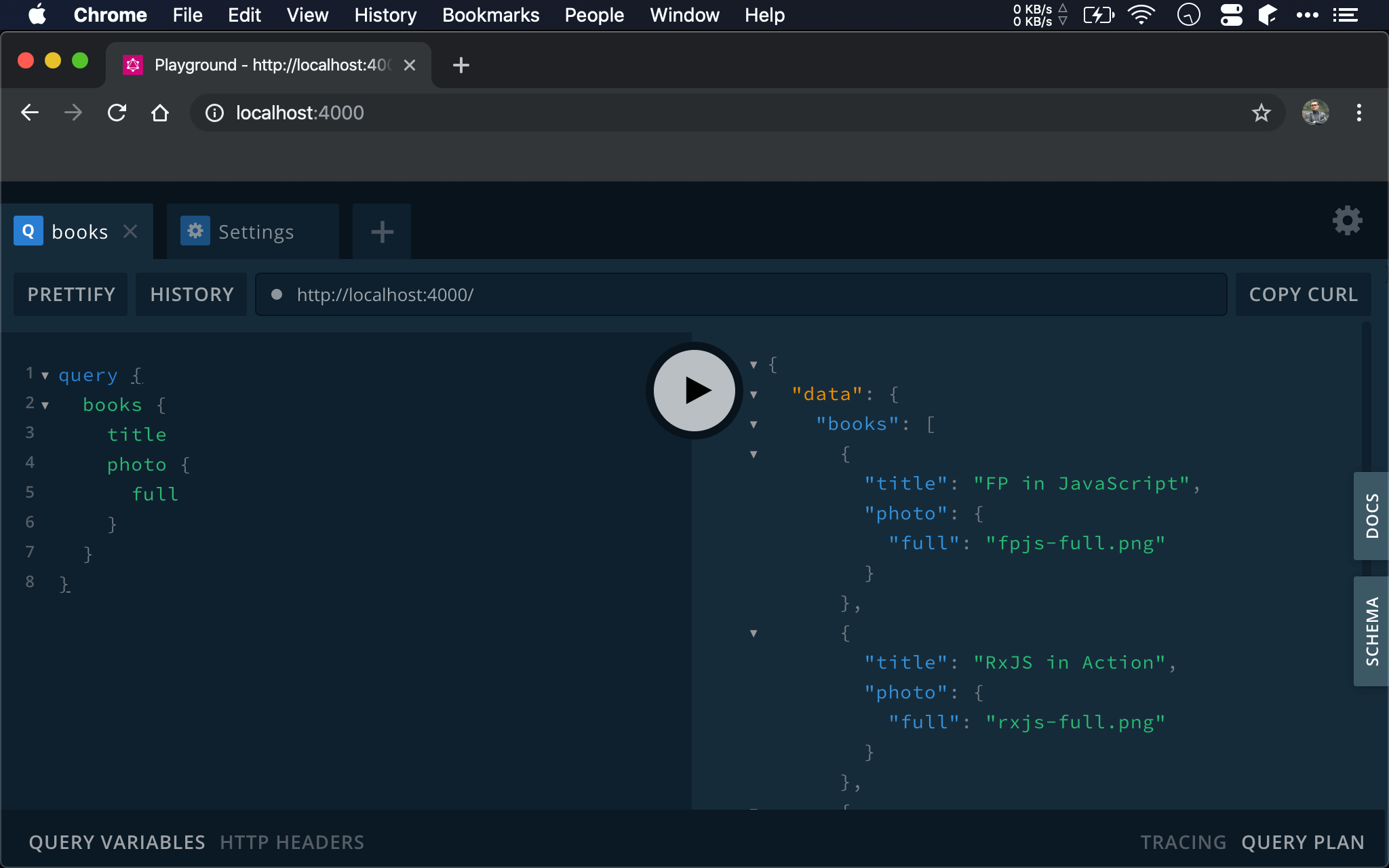
Task: Close the books tab
Action: tap(130, 231)
